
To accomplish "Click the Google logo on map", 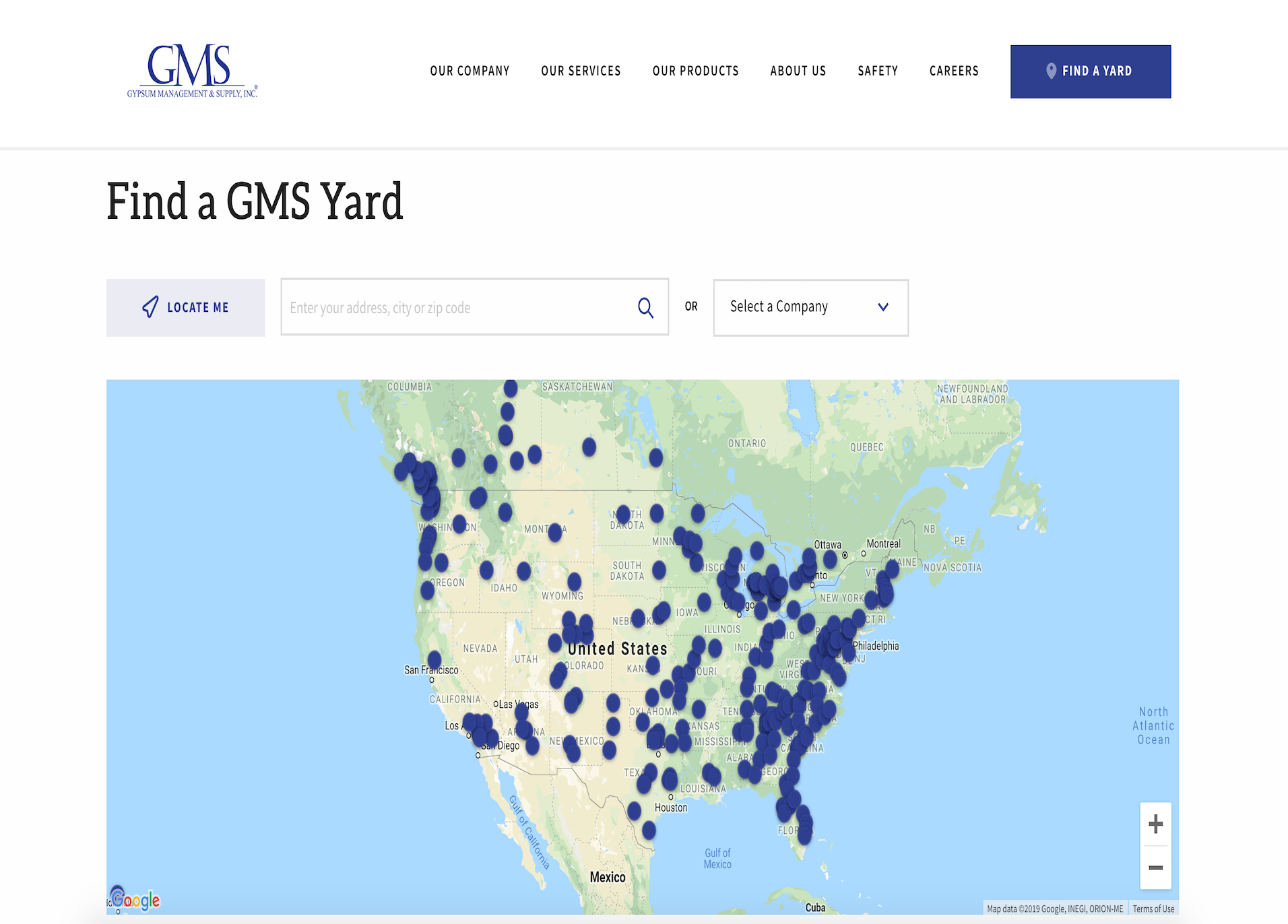I will pyautogui.click(x=136, y=900).
